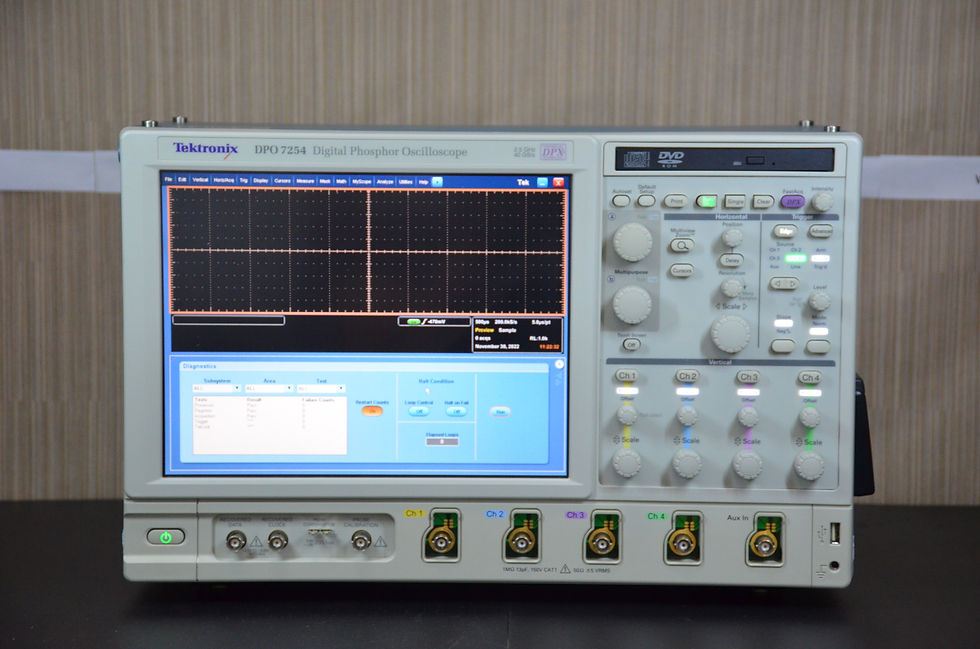Toggle the Loop Control Off button
Viewport: 980px width, 649px height.
pyautogui.click(x=419, y=411)
